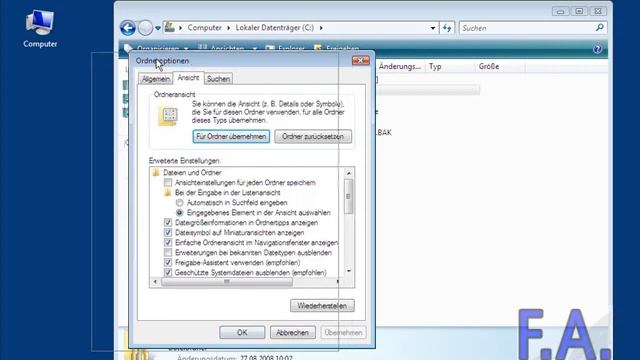Click scroll-down arrow in settings list
The width and height of the screenshot is (640, 360).
(x=349, y=271)
